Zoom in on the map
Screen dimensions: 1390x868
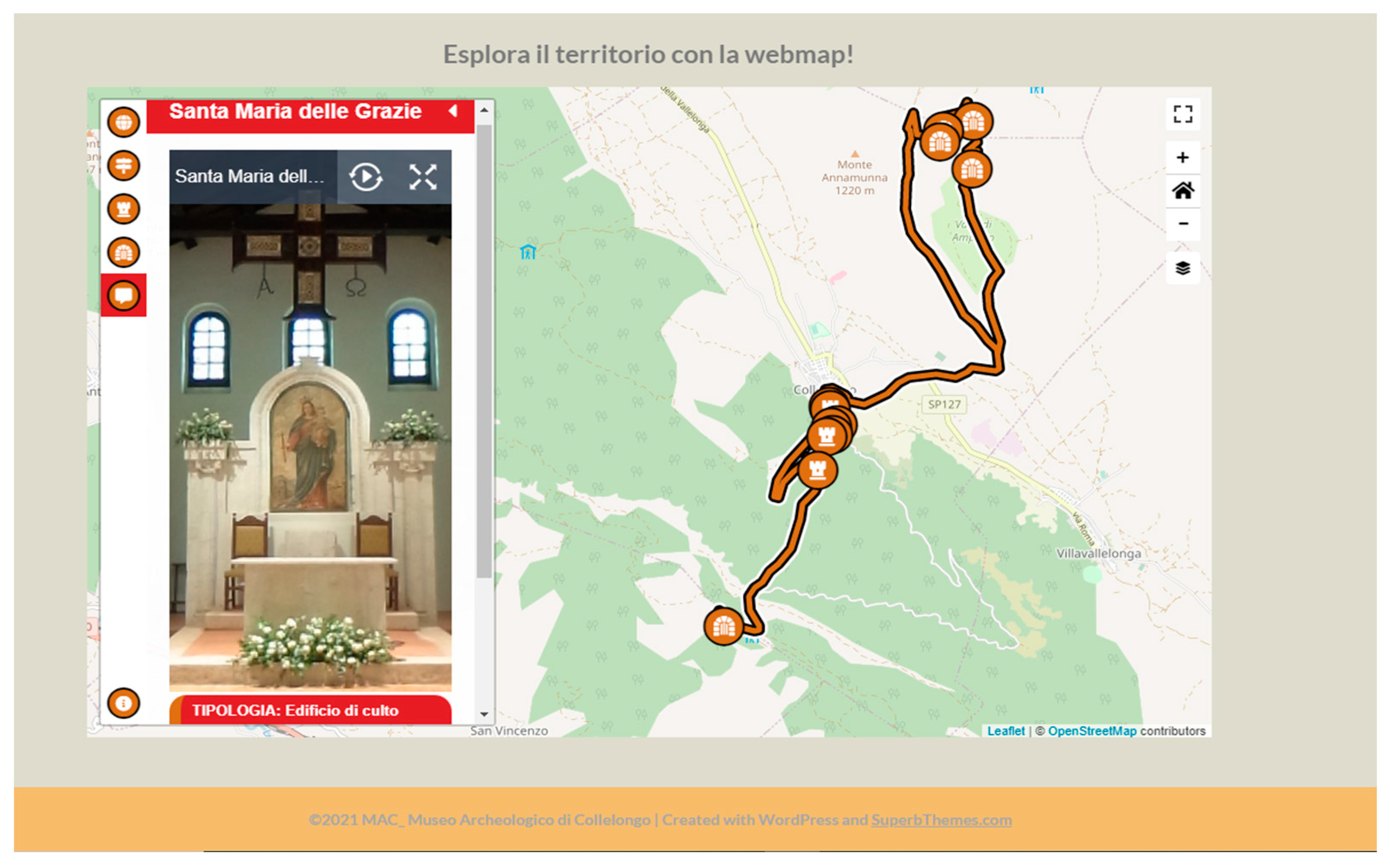[1183, 157]
